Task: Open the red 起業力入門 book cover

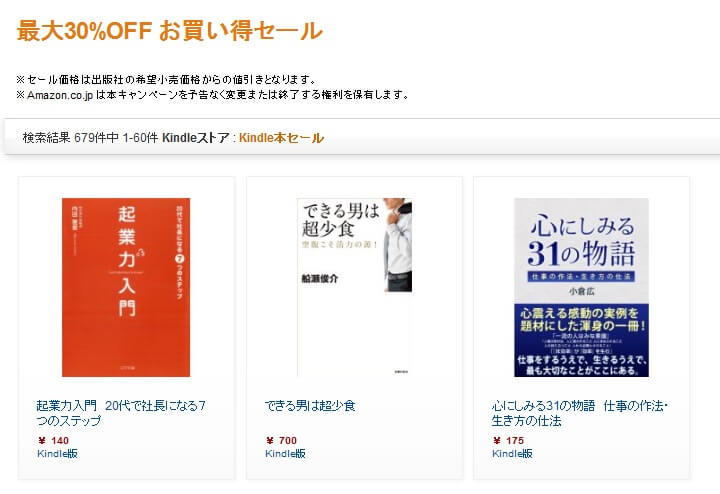Action: click(x=126, y=287)
